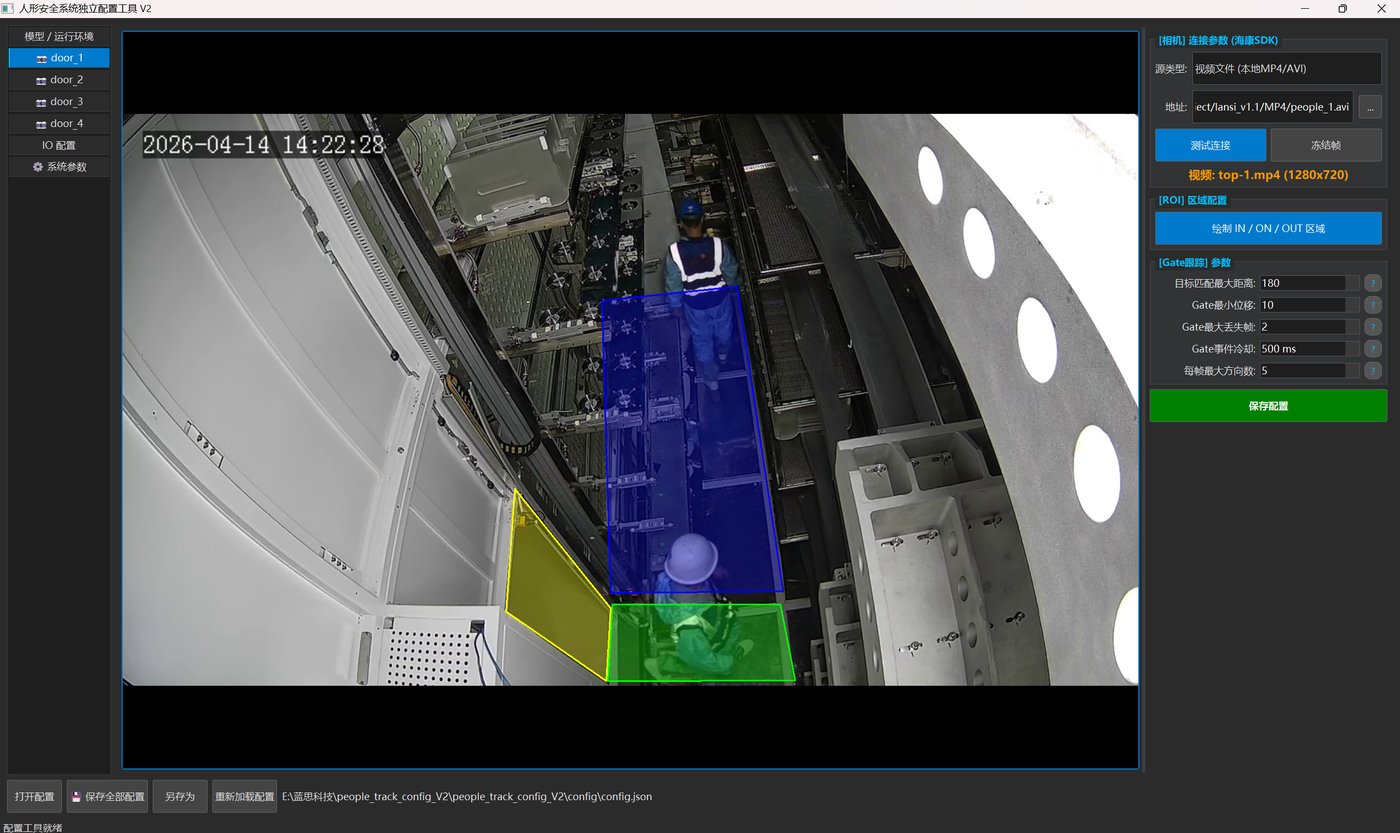The height and width of the screenshot is (833, 1400).
Task: Click the 保存全部配置 button
Action: click(108, 797)
